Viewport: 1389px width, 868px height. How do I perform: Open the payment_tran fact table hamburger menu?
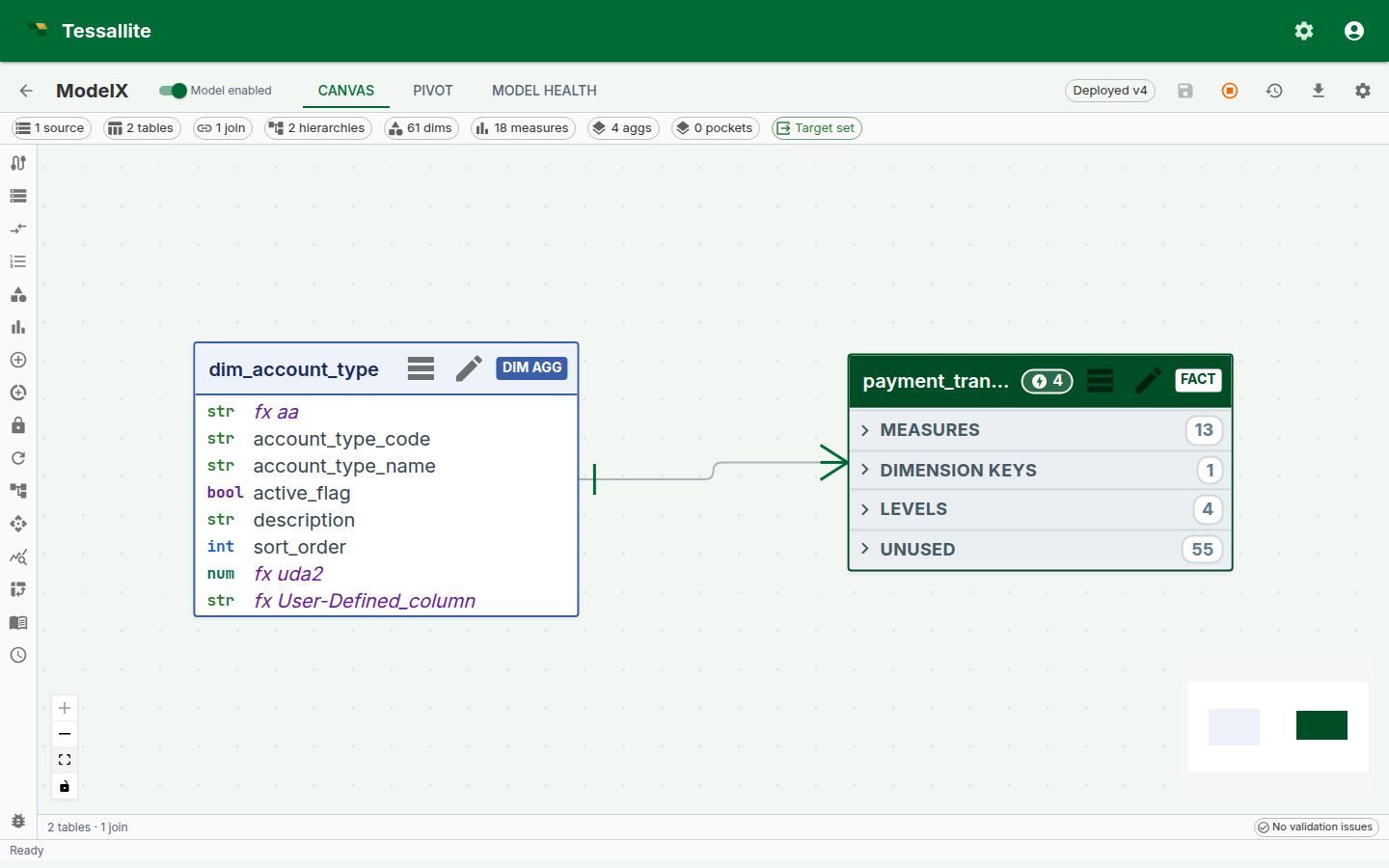(1101, 380)
